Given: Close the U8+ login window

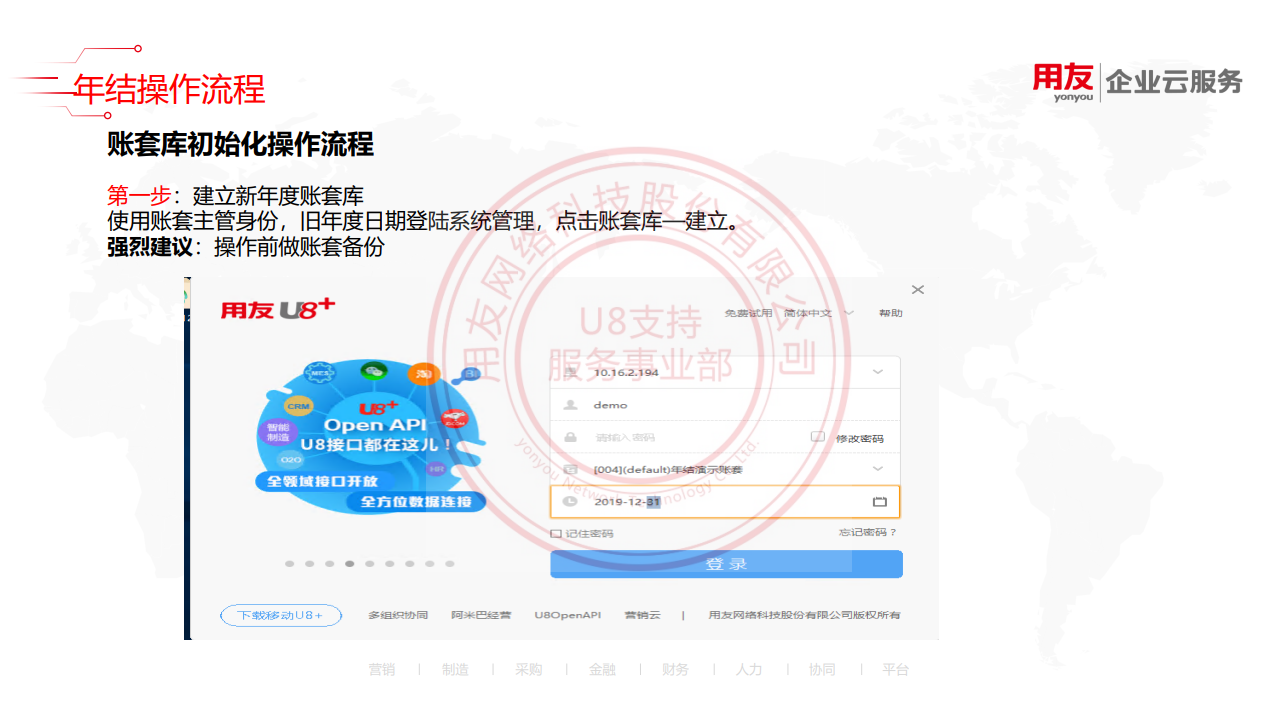Looking at the screenshot, I should [918, 290].
